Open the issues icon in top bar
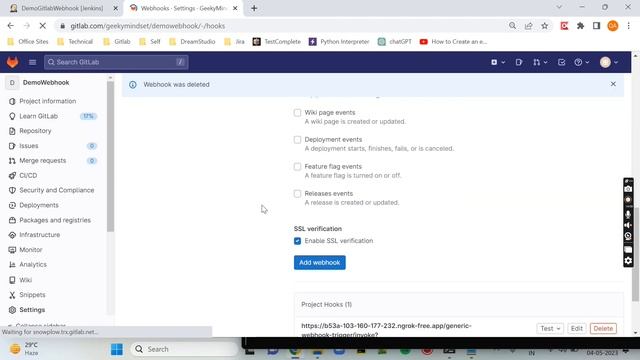 click(519, 62)
